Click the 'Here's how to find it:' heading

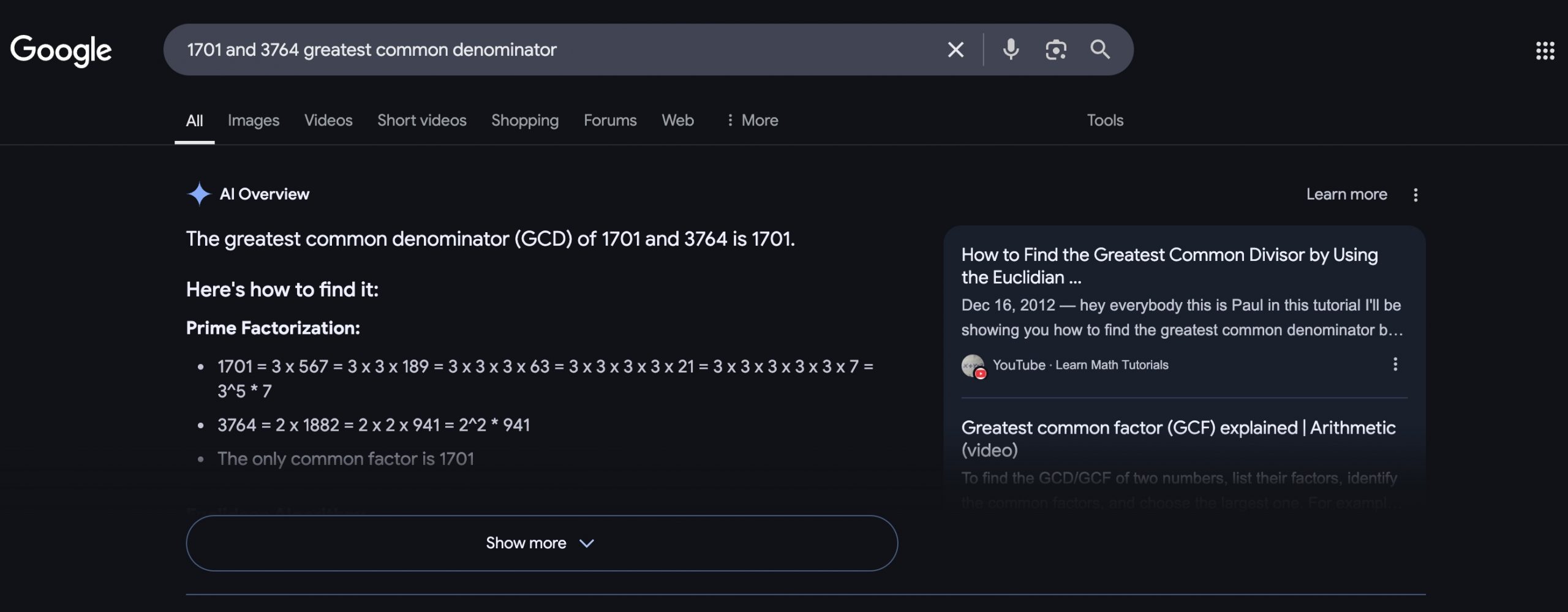(282, 290)
